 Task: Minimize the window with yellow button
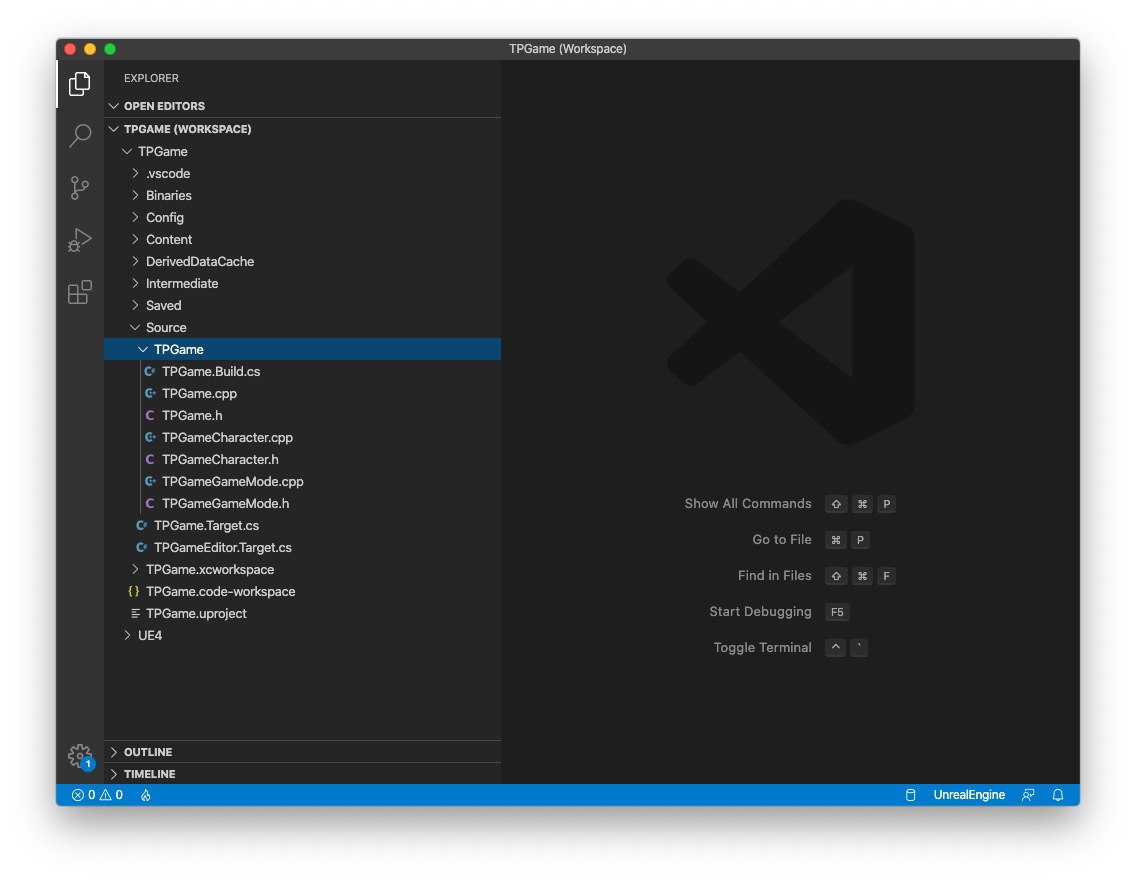click(x=90, y=49)
